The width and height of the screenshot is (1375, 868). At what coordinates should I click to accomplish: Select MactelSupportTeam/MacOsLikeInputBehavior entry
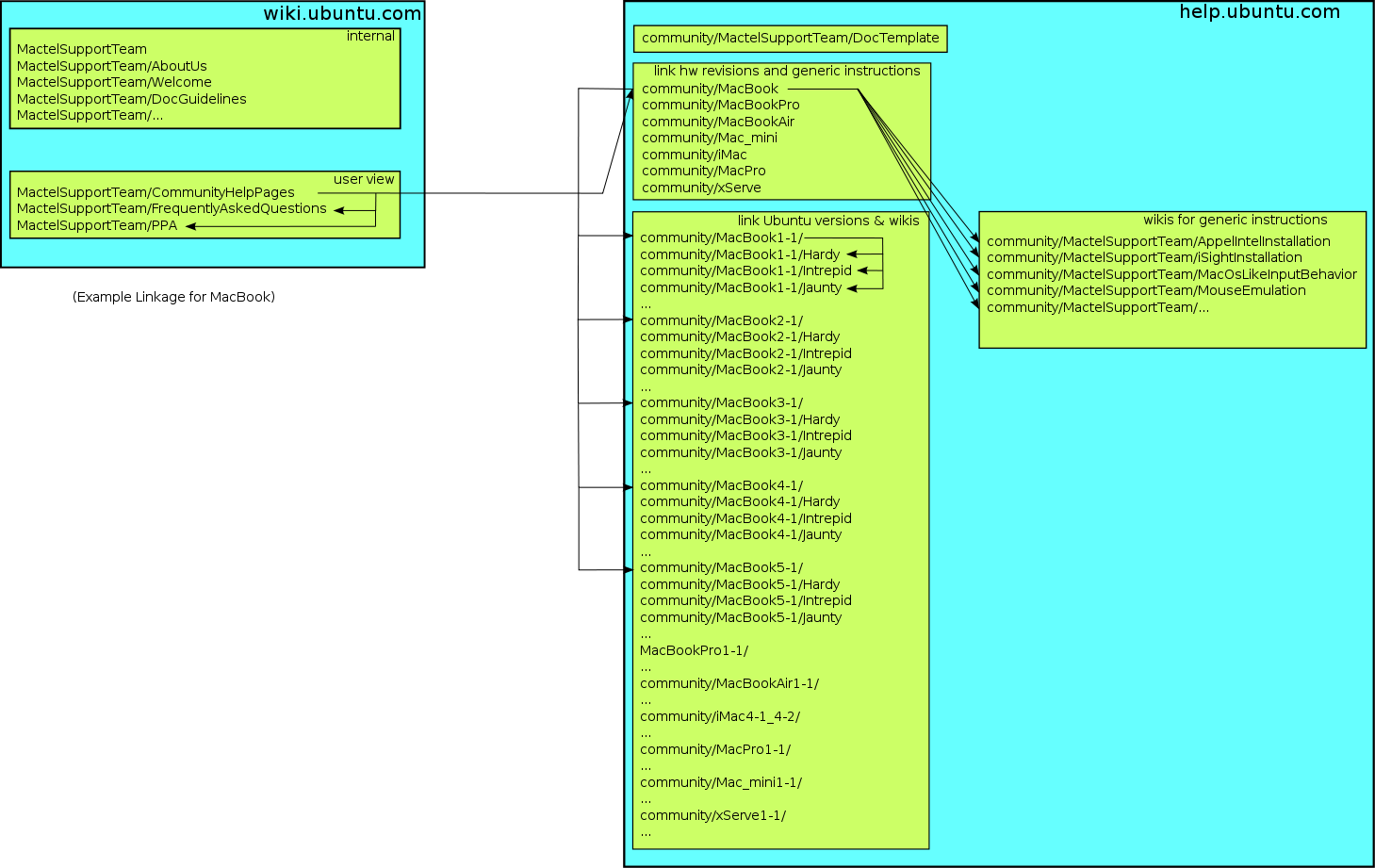(x=1171, y=274)
